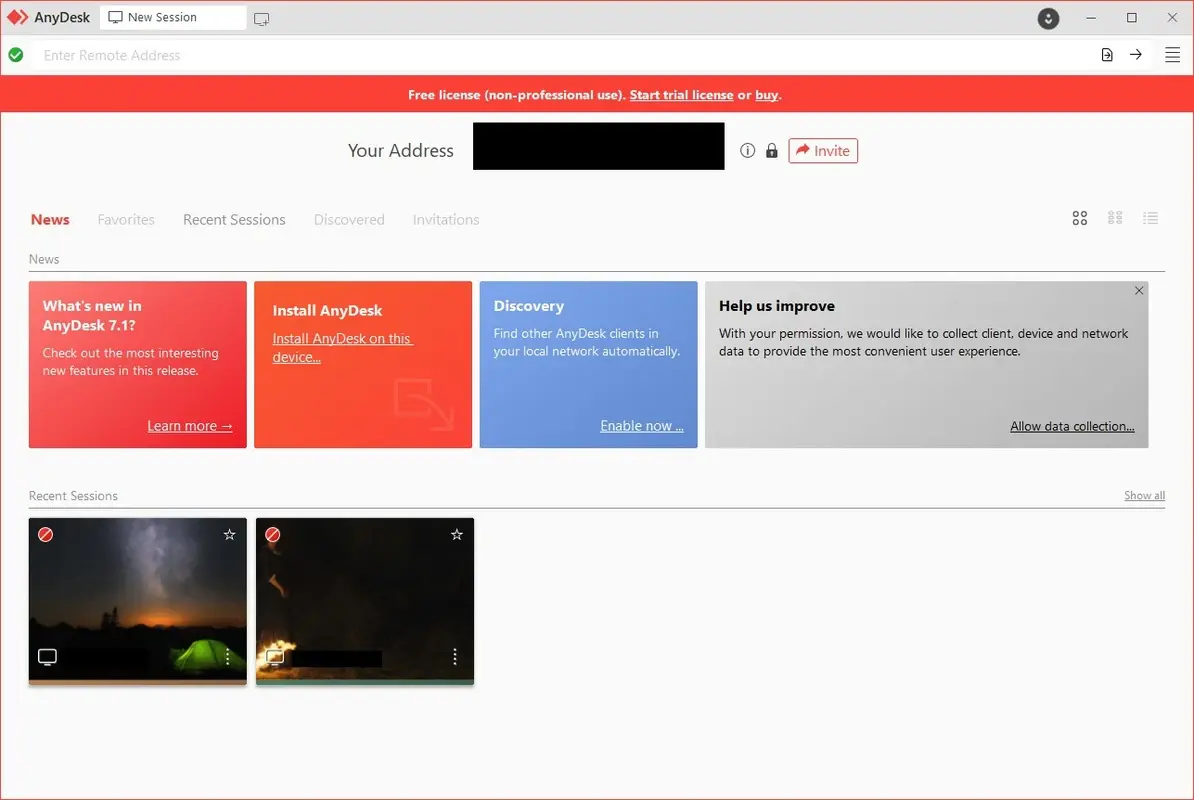
Task: Switch to the list view icon
Action: pyautogui.click(x=1151, y=217)
